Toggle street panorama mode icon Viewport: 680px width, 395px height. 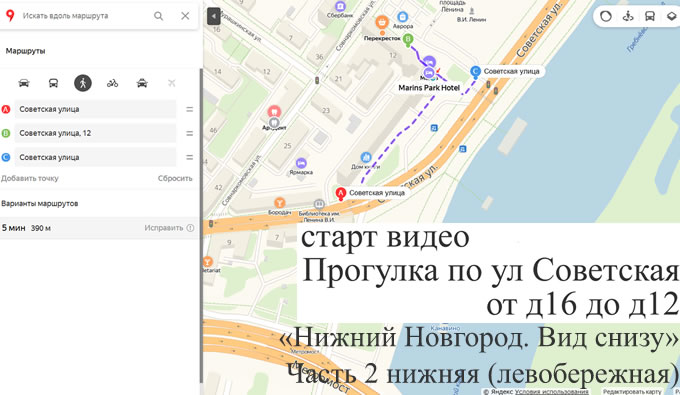(x=628, y=16)
